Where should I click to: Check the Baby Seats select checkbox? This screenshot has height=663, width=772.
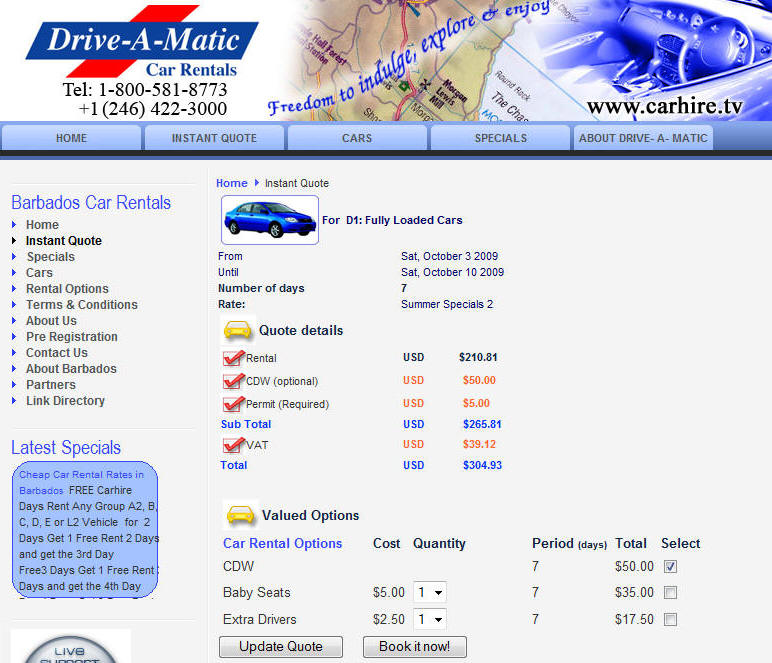click(x=670, y=592)
